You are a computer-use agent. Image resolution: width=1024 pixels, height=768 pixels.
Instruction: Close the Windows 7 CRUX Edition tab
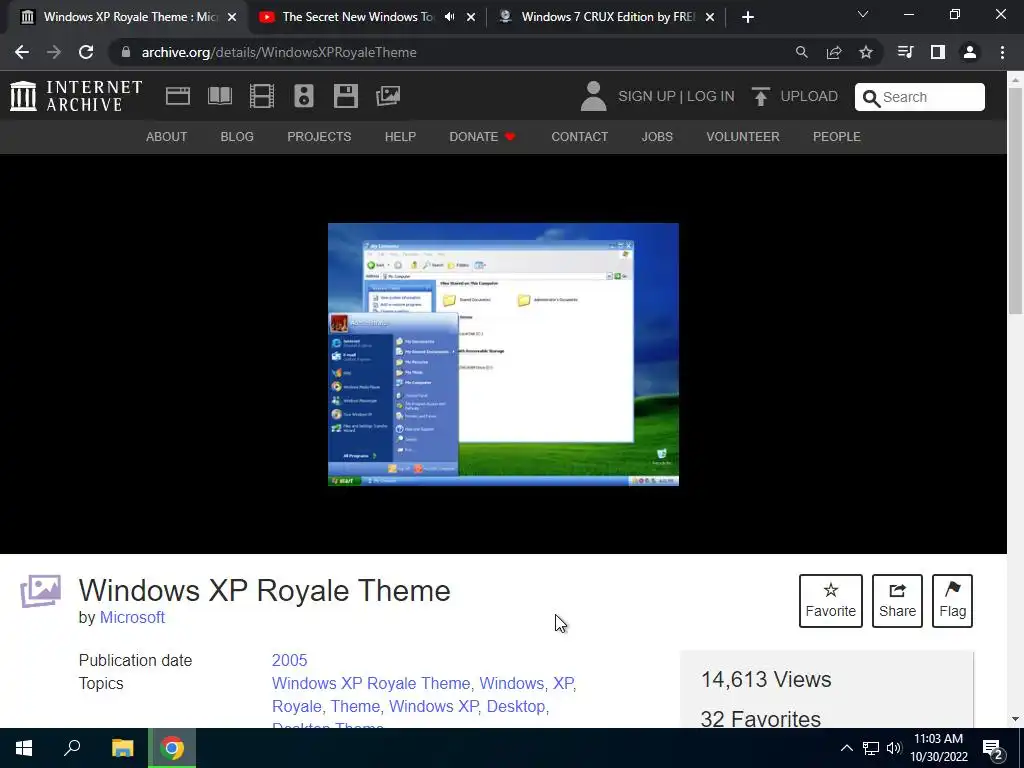tap(710, 17)
